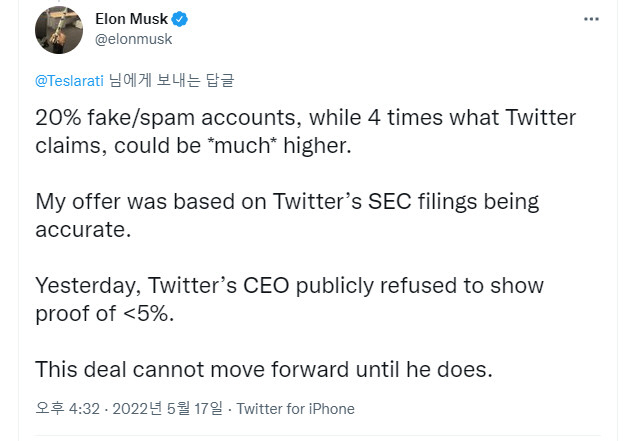632x441 pixels.
Task: Click the line about Twitter's CEO refusing
Action: pyautogui.click(x=290, y=285)
